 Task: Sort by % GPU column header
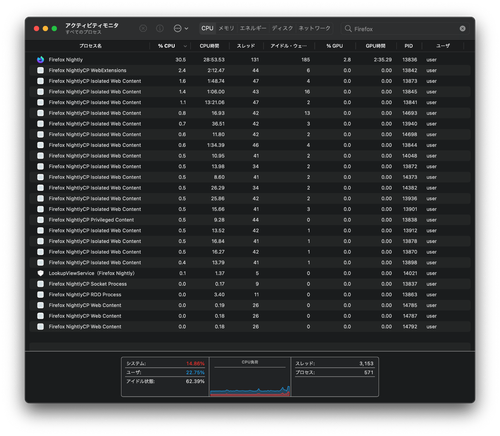(x=335, y=46)
